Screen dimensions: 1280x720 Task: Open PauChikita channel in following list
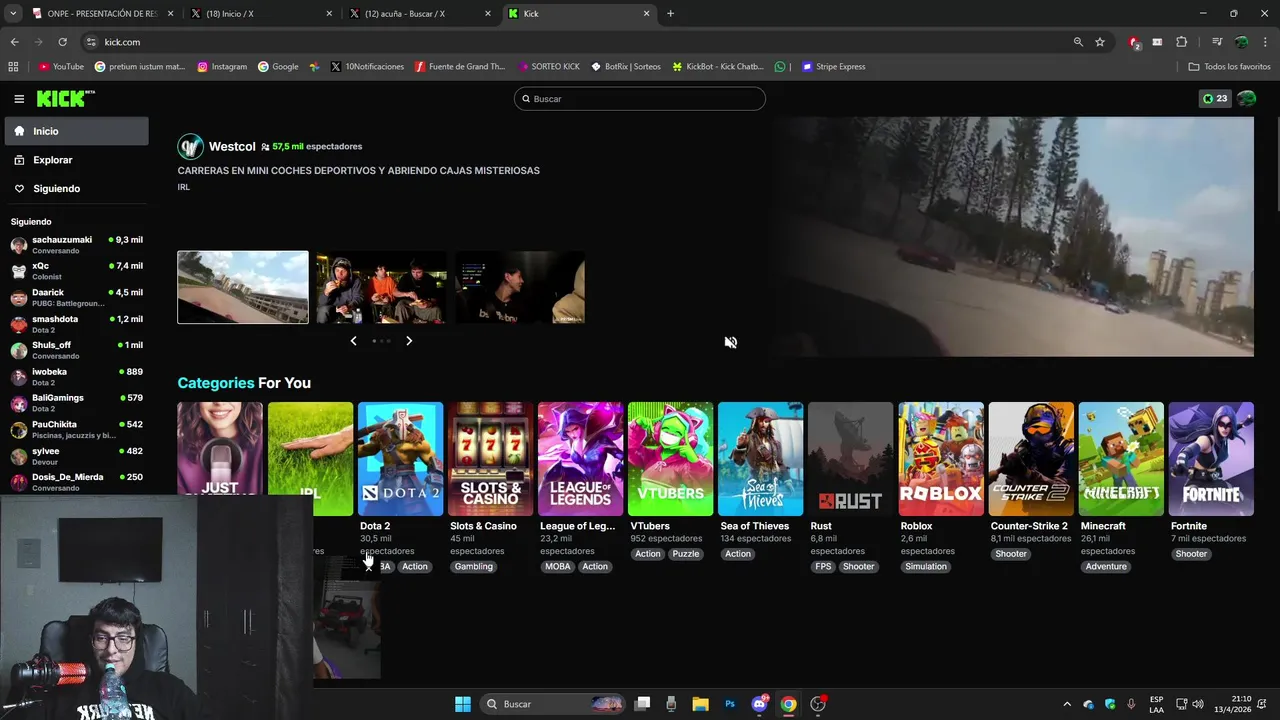76,429
